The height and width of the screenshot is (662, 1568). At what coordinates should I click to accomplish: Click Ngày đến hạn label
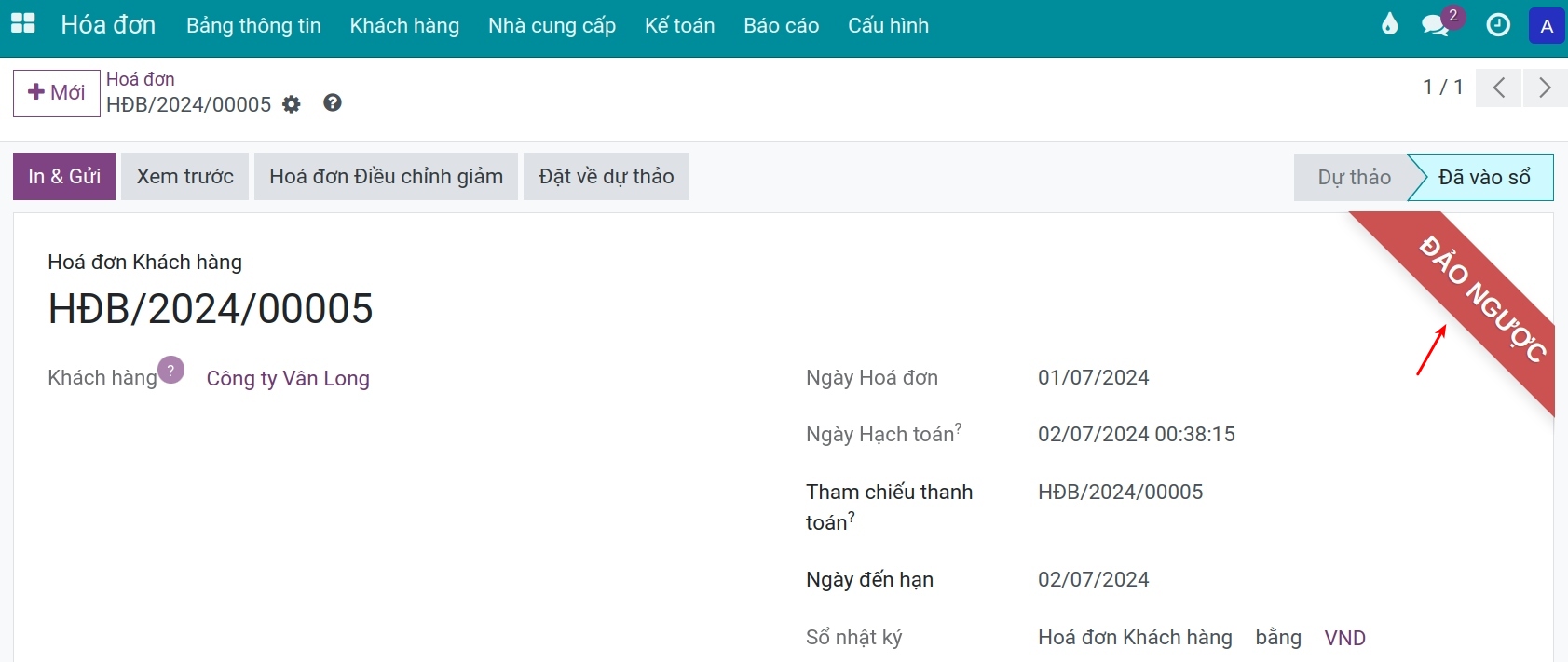[x=869, y=579]
